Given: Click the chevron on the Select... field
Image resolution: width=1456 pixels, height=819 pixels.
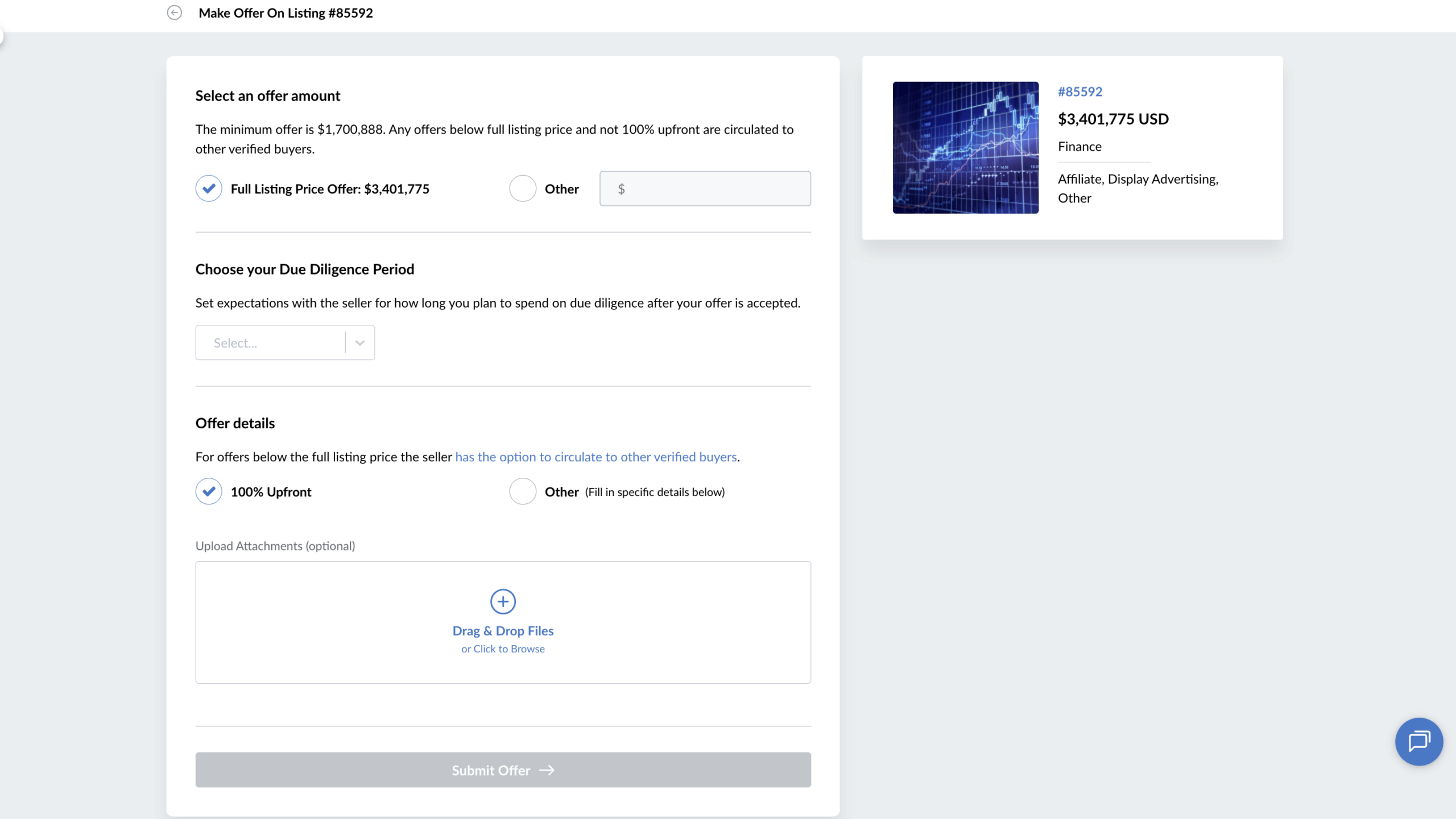Looking at the screenshot, I should 359,342.
